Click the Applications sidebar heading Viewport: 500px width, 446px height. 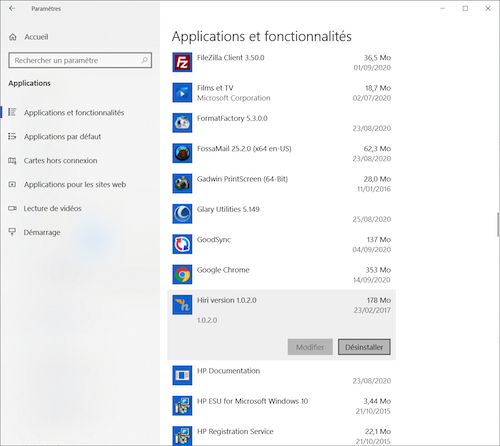point(29,83)
